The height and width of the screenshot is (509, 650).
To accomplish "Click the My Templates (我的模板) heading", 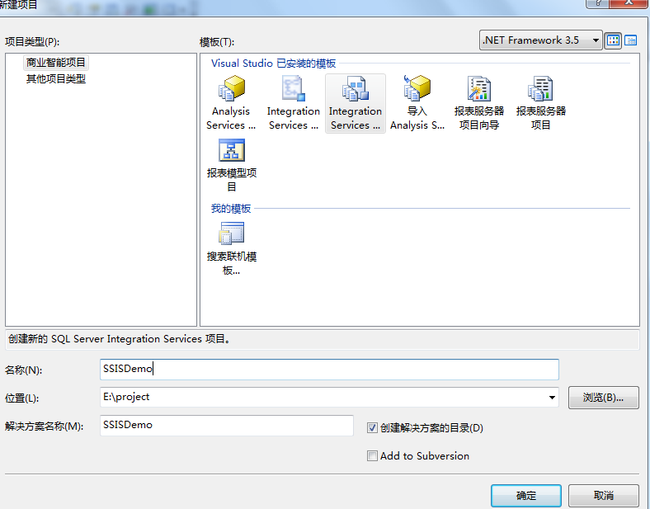I will tap(231, 208).
